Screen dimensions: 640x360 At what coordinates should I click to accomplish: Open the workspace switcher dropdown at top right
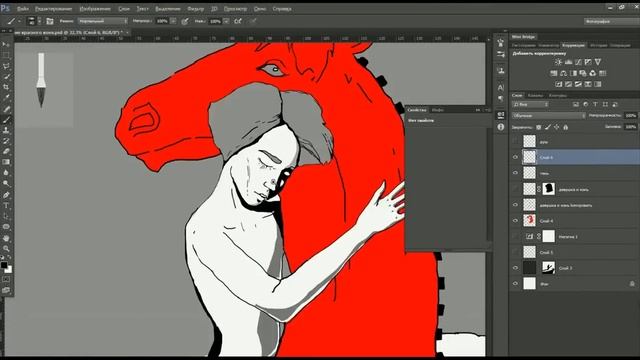[x=611, y=21]
